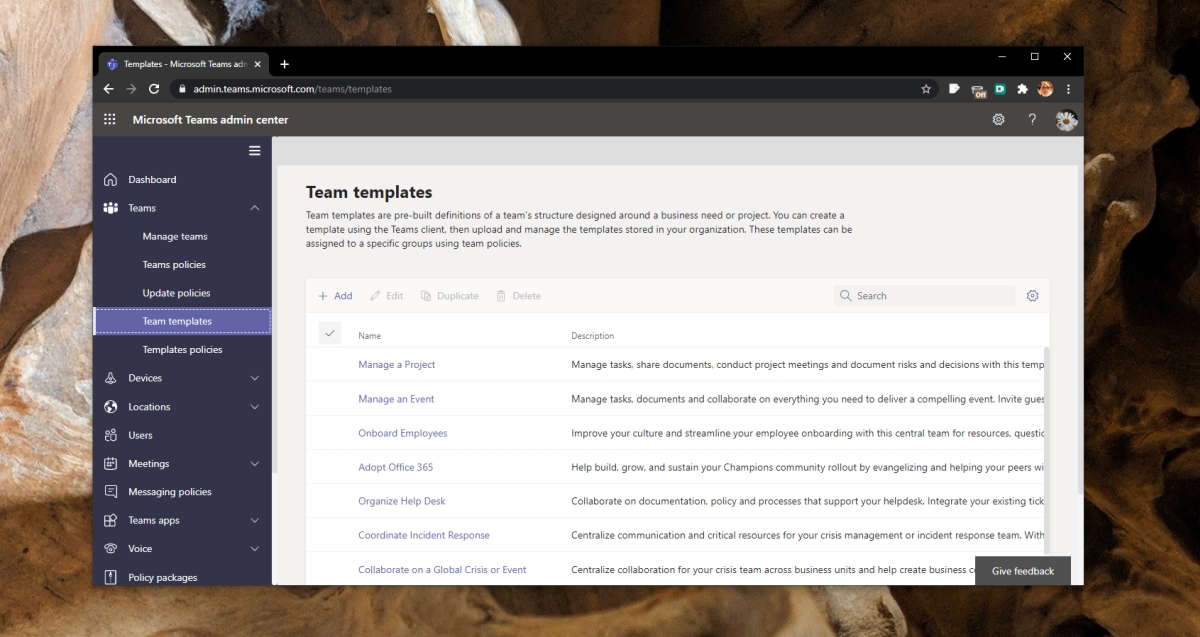Image resolution: width=1200 pixels, height=637 pixels.
Task: Open the Chrome extensions puzzle icon
Action: coord(1022,89)
